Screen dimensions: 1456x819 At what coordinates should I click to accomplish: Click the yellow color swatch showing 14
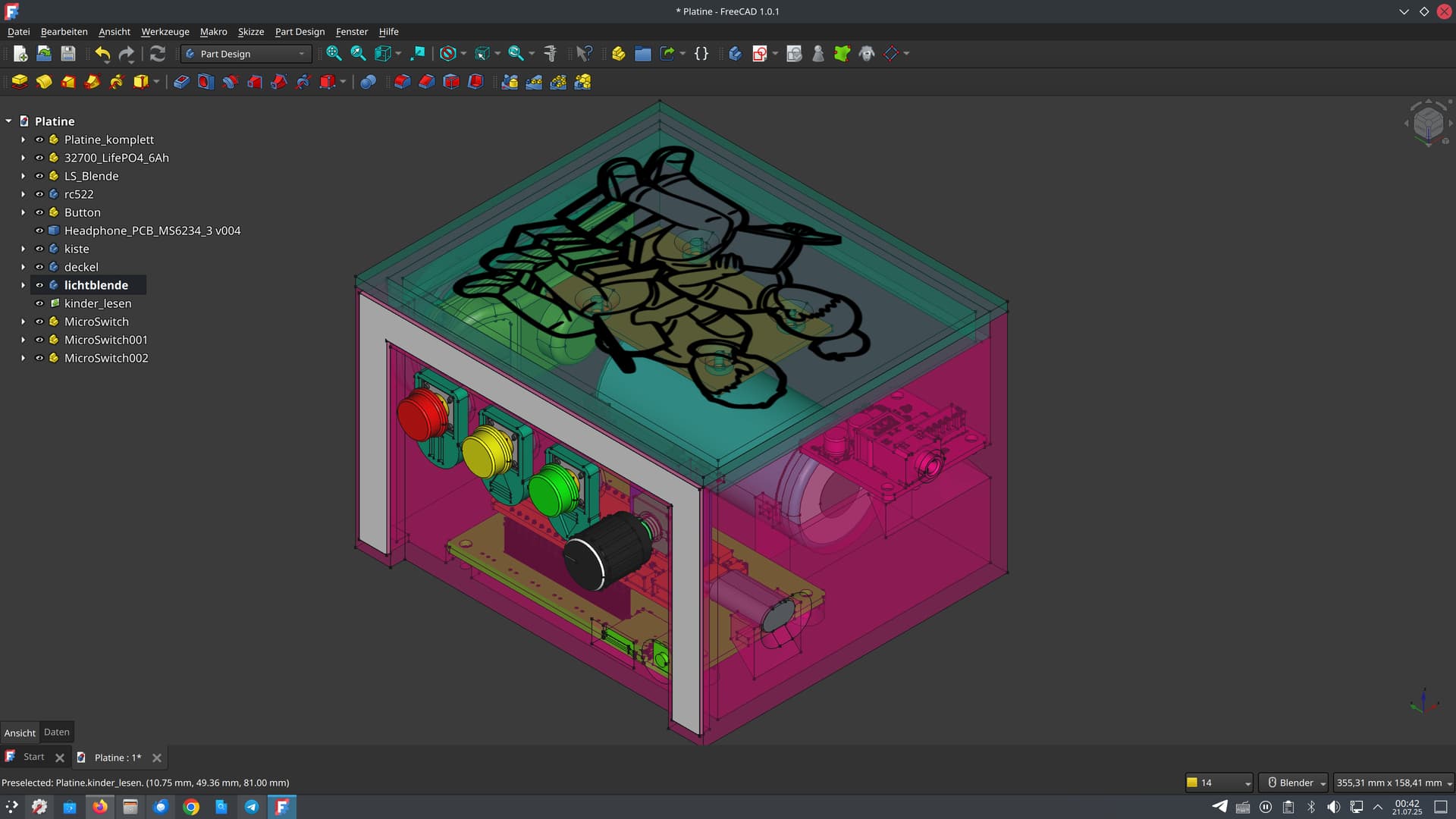click(x=1192, y=783)
